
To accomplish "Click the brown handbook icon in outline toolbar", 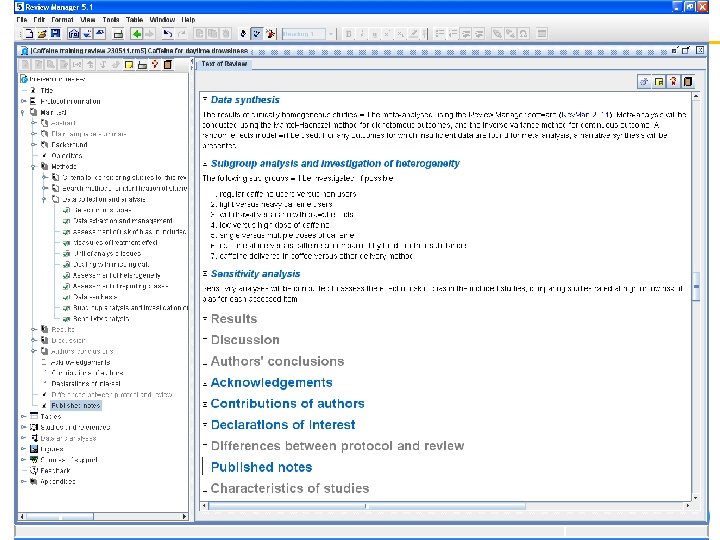I will click(168, 65).
